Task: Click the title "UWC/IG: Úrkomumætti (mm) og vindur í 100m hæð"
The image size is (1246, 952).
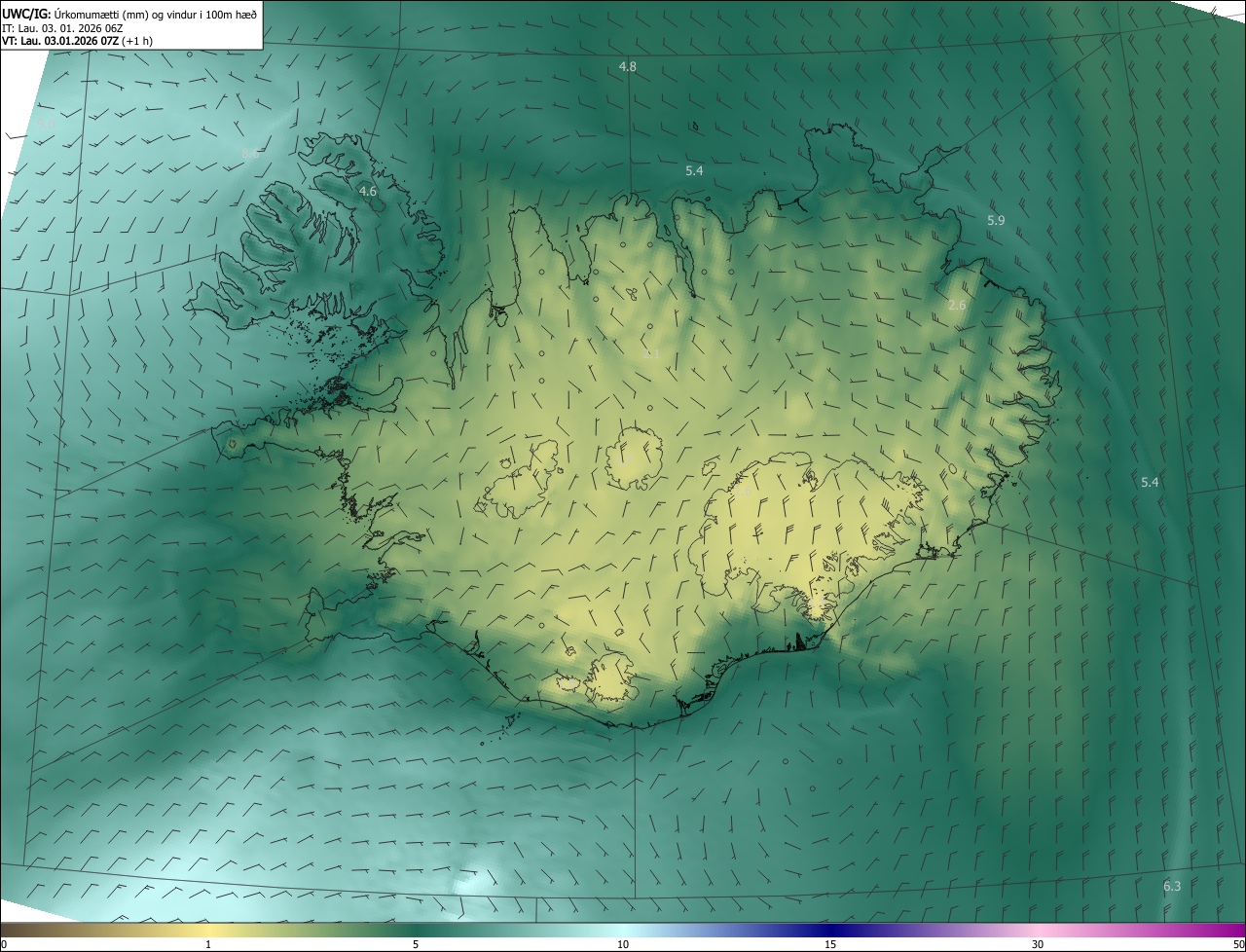Action: pyautogui.click(x=129, y=14)
